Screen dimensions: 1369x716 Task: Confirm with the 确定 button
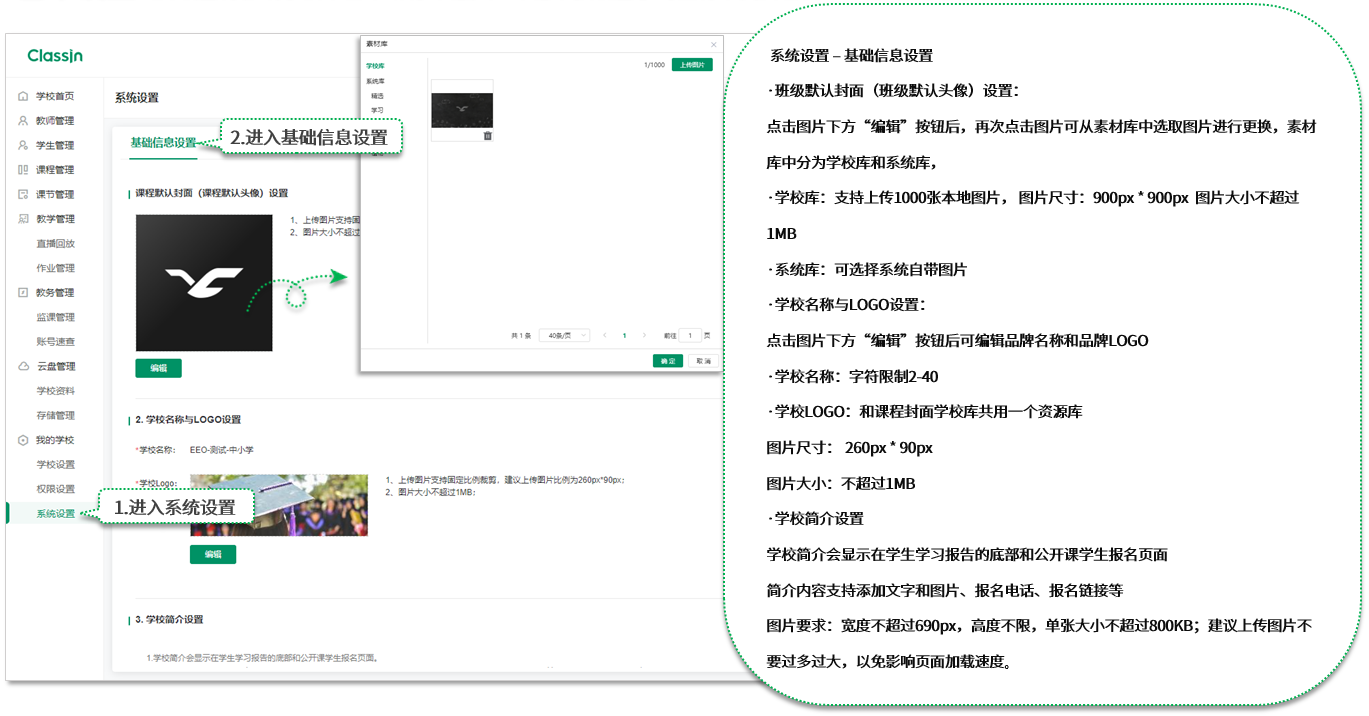tap(668, 361)
